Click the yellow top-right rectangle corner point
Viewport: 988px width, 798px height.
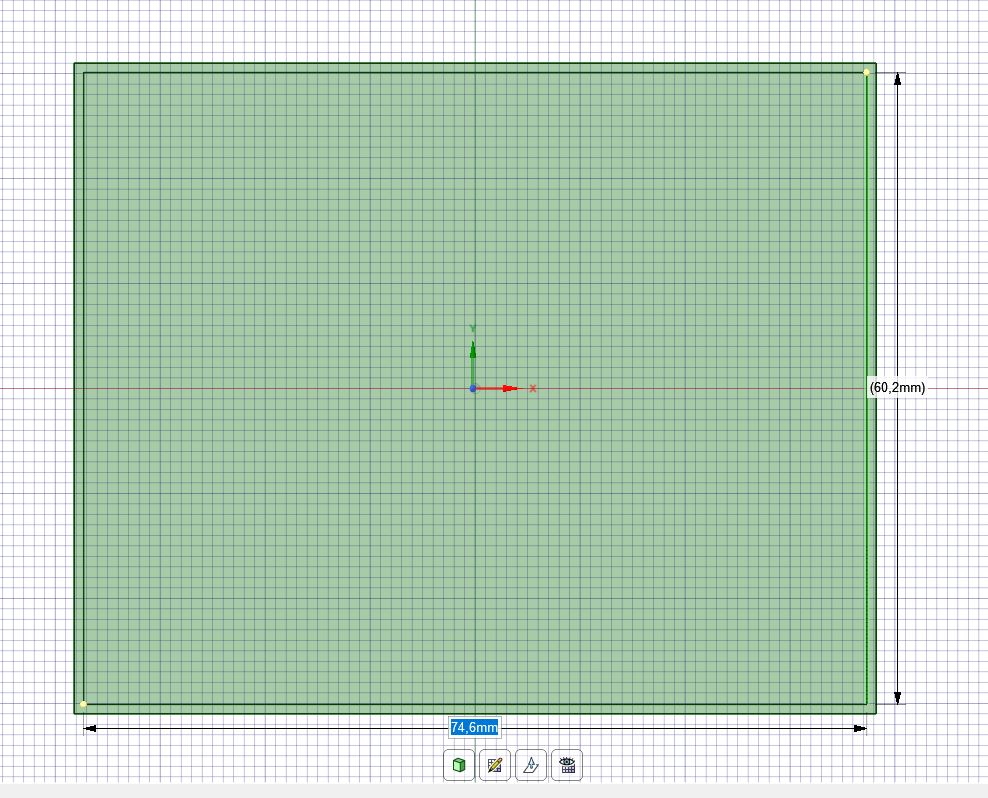[x=866, y=72]
